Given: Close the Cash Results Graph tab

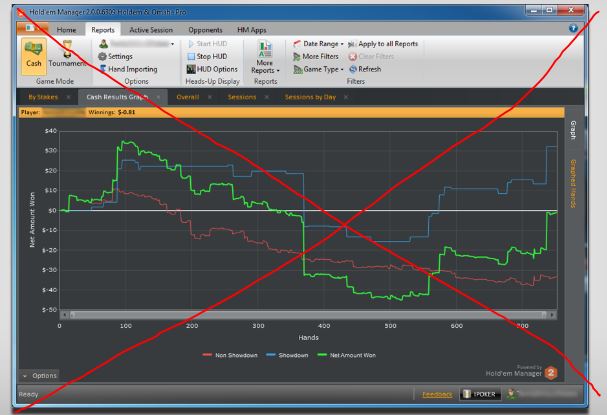Looking at the screenshot, I should 158,97.
